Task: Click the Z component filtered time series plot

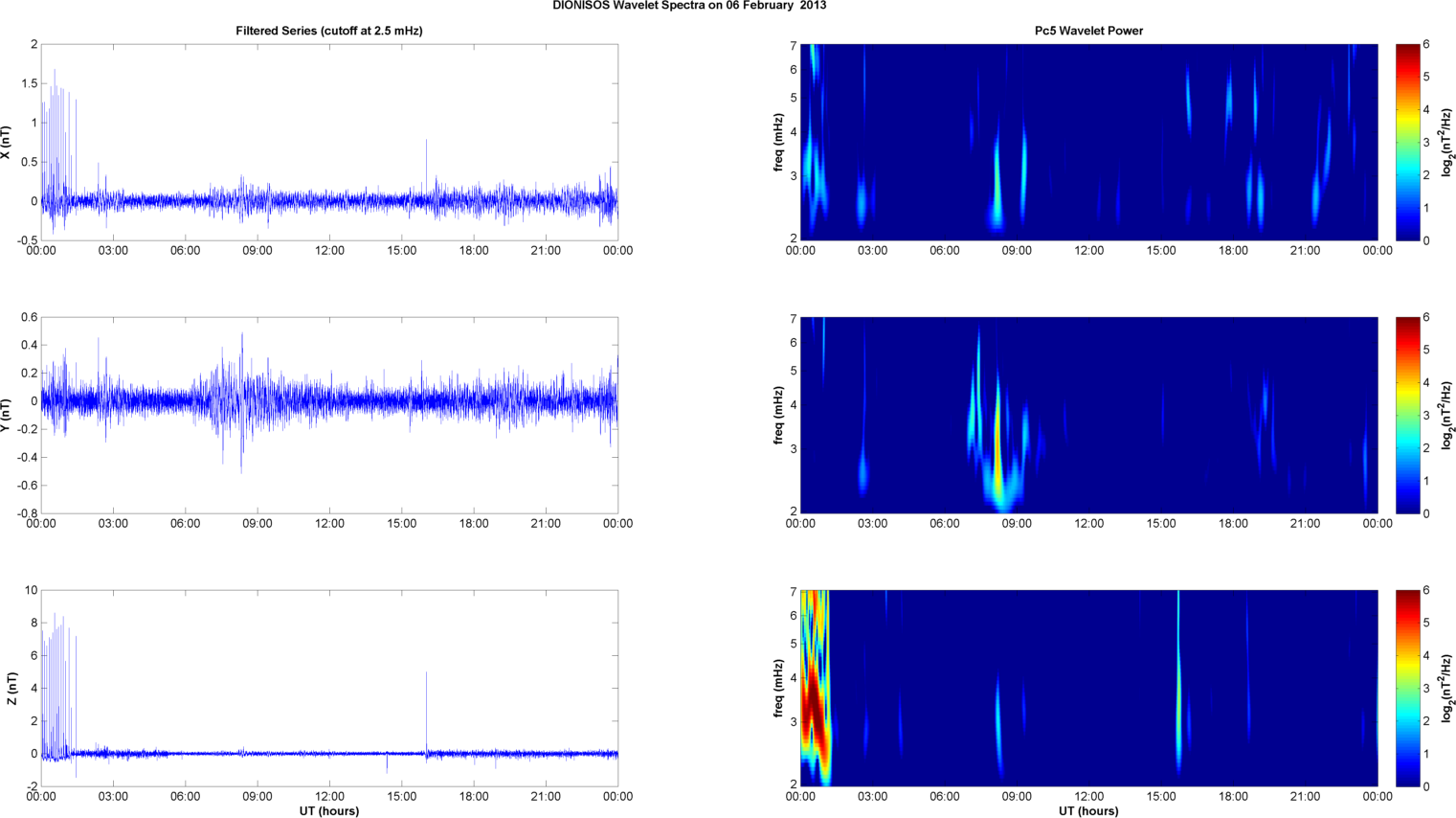Action: [329, 688]
